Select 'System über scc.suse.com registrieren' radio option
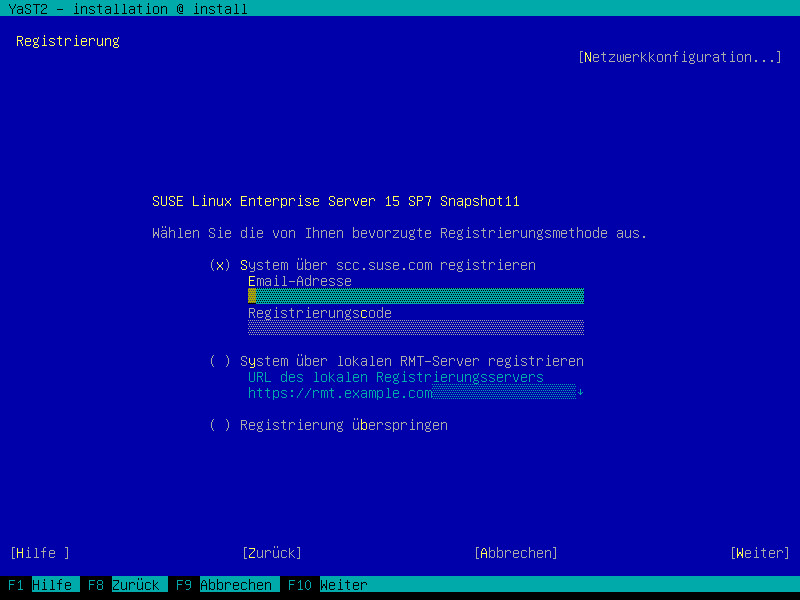 [x=221, y=265]
